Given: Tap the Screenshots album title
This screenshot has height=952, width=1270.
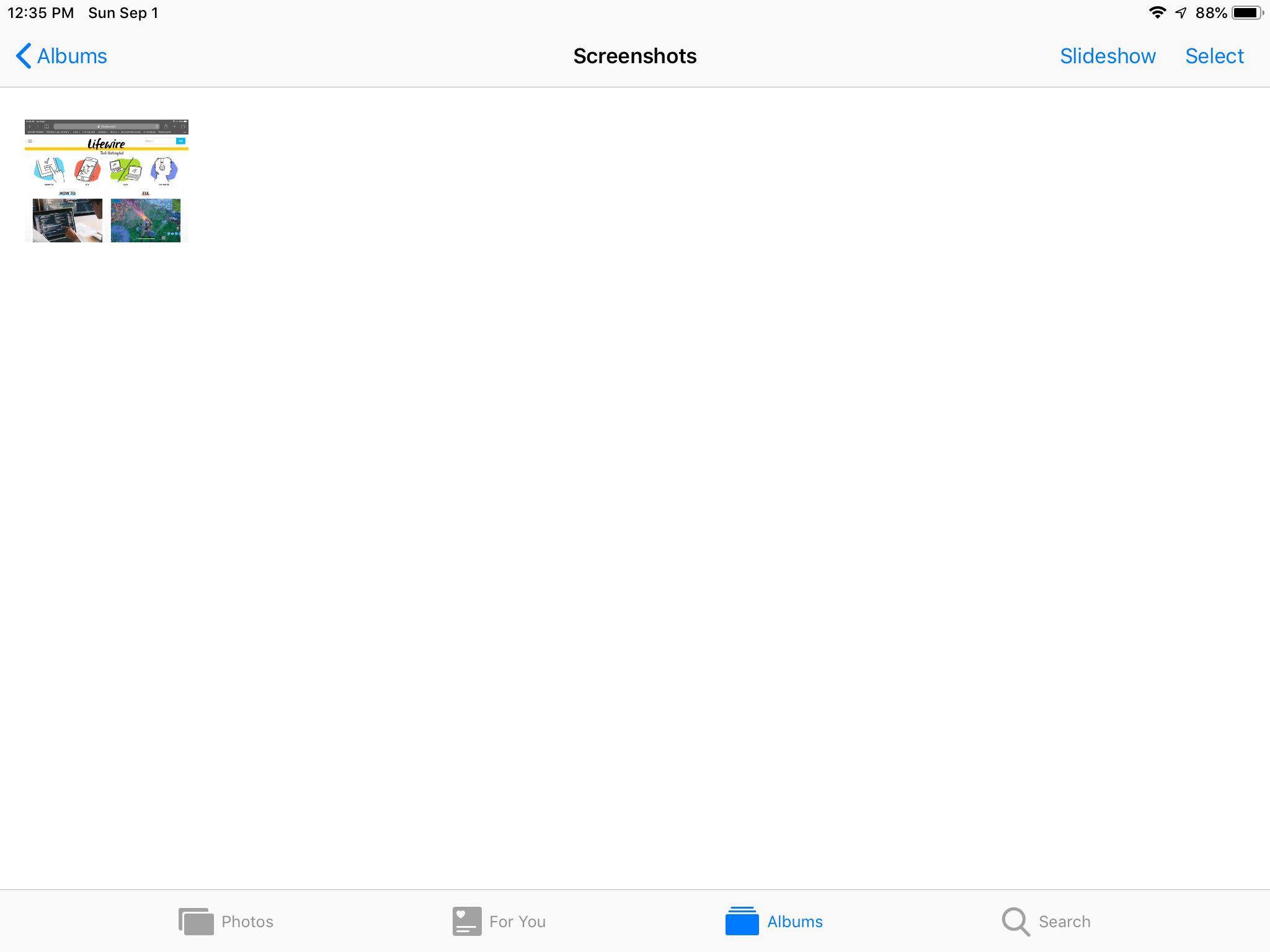Looking at the screenshot, I should [634, 55].
